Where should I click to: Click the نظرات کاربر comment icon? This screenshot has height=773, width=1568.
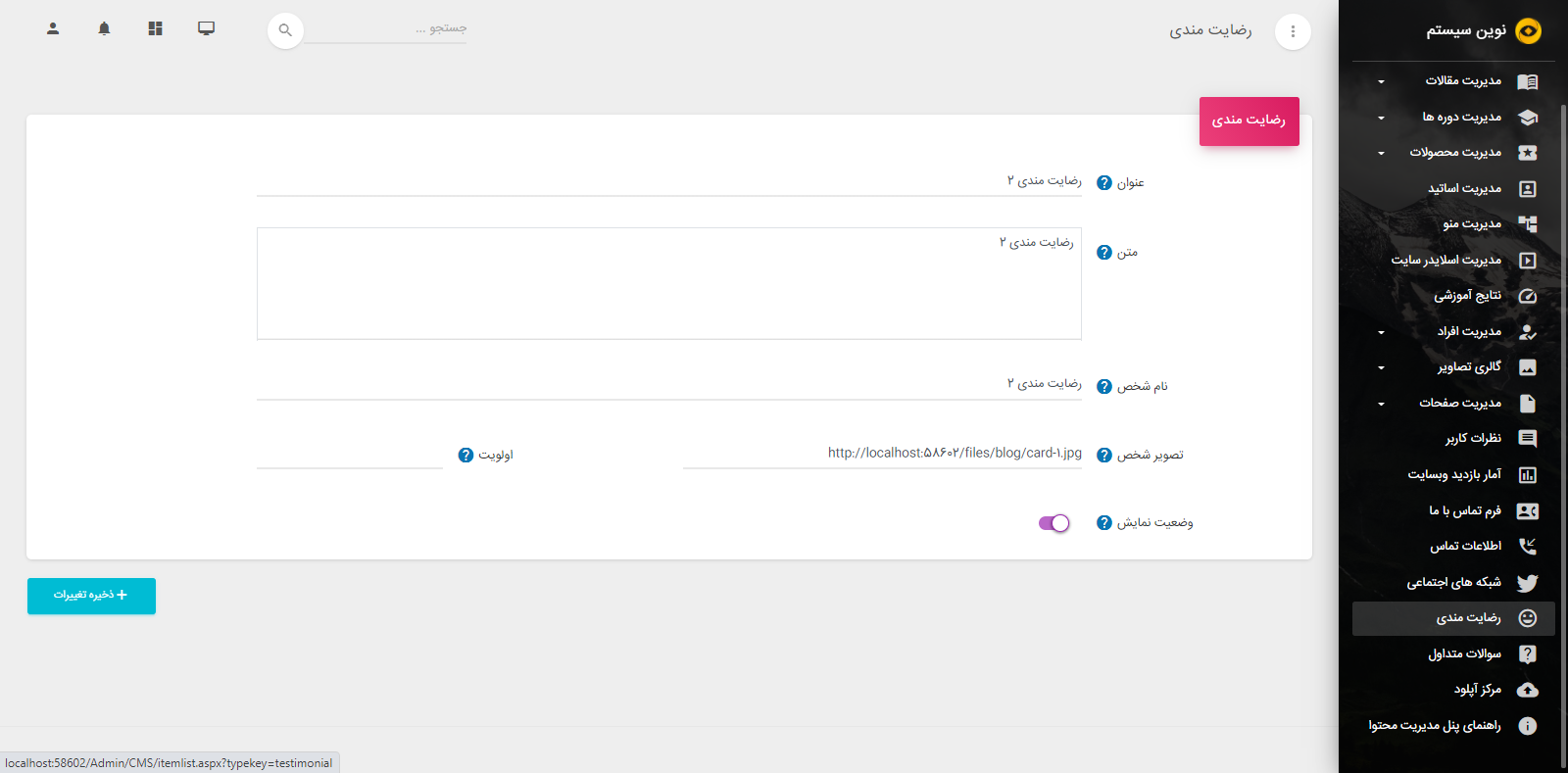1527,439
